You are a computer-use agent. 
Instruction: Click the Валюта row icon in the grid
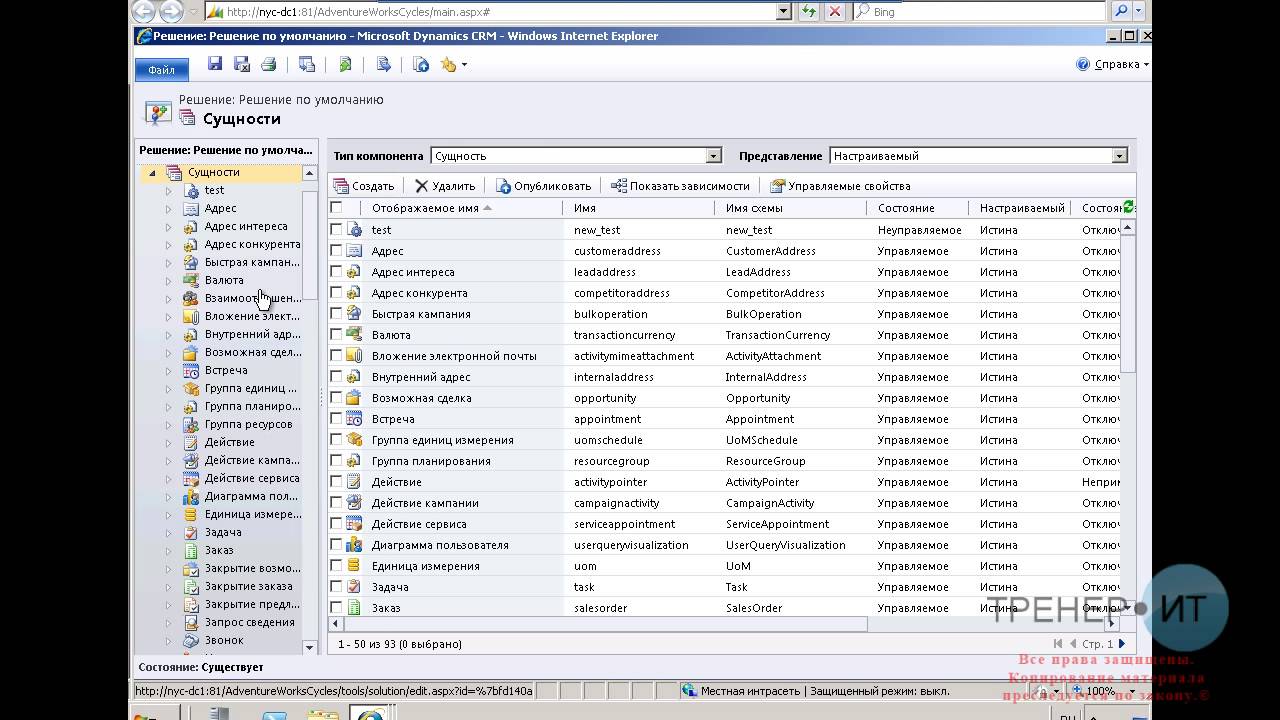[x=354, y=334]
